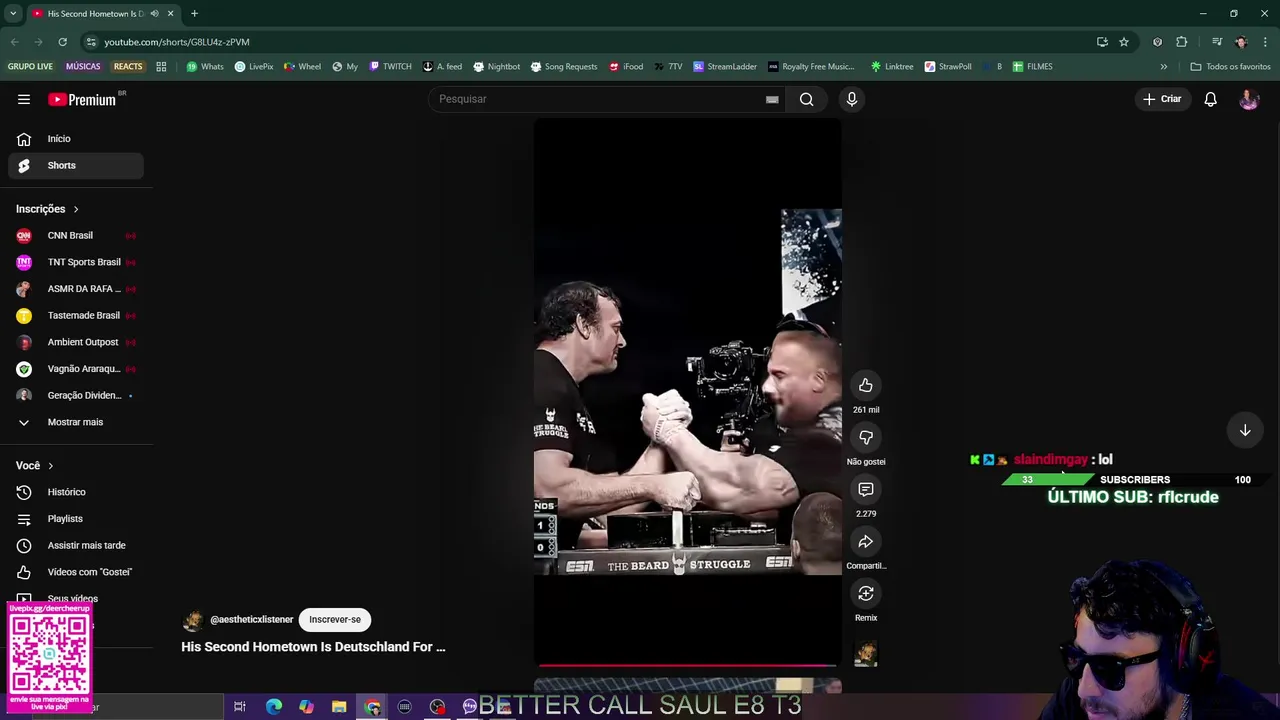This screenshot has height=720, width=1280.
Task: Open Playlists in the sidebar
Action: (75, 519)
